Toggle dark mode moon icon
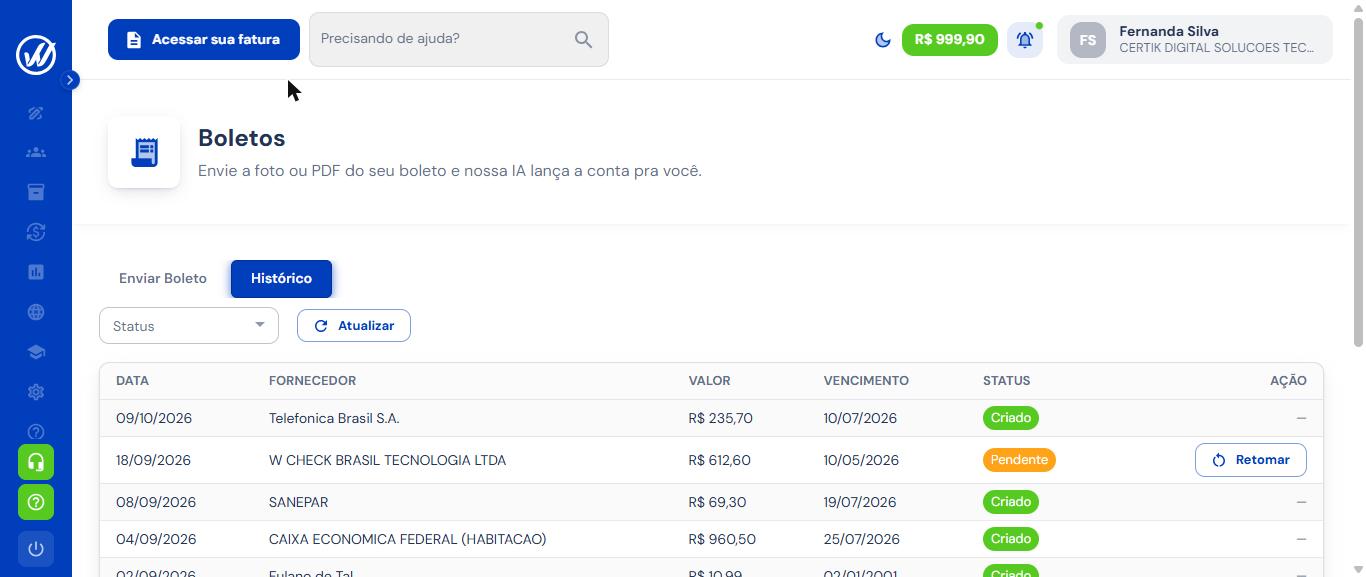Viewport: 1366px width, 577px height. point(883,40)
